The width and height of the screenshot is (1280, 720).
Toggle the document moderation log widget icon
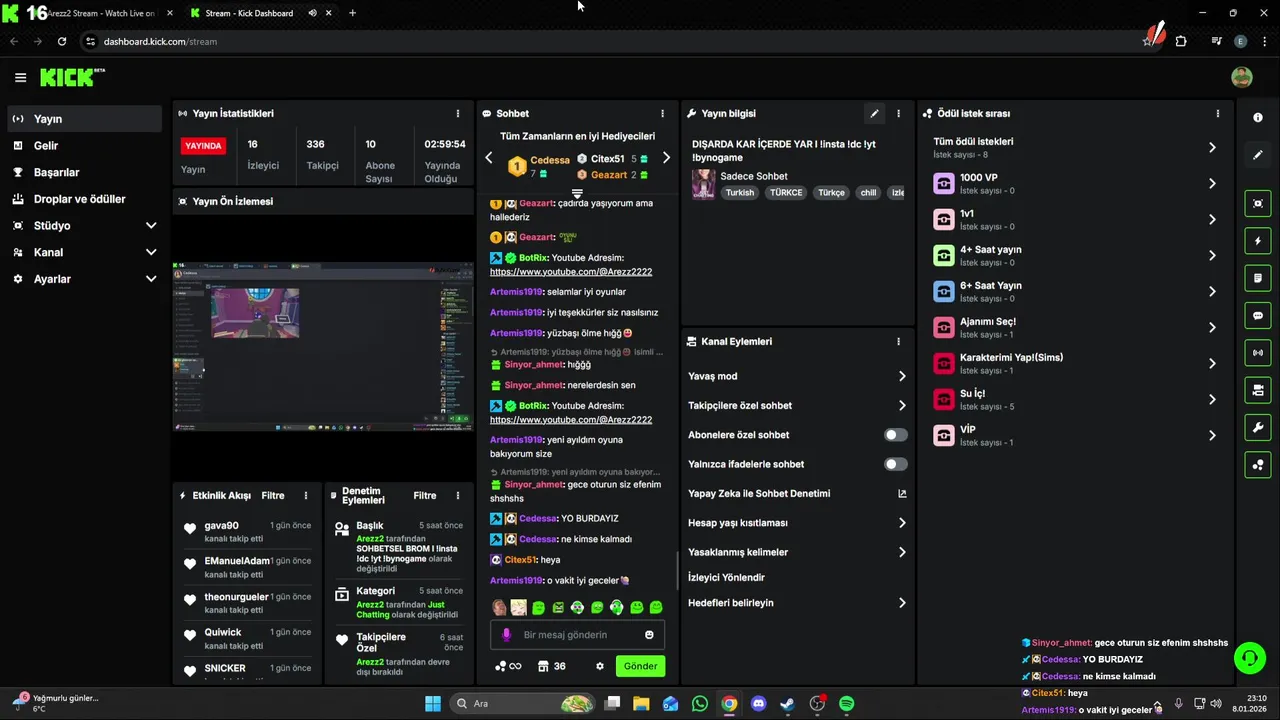click(1258, 278)
